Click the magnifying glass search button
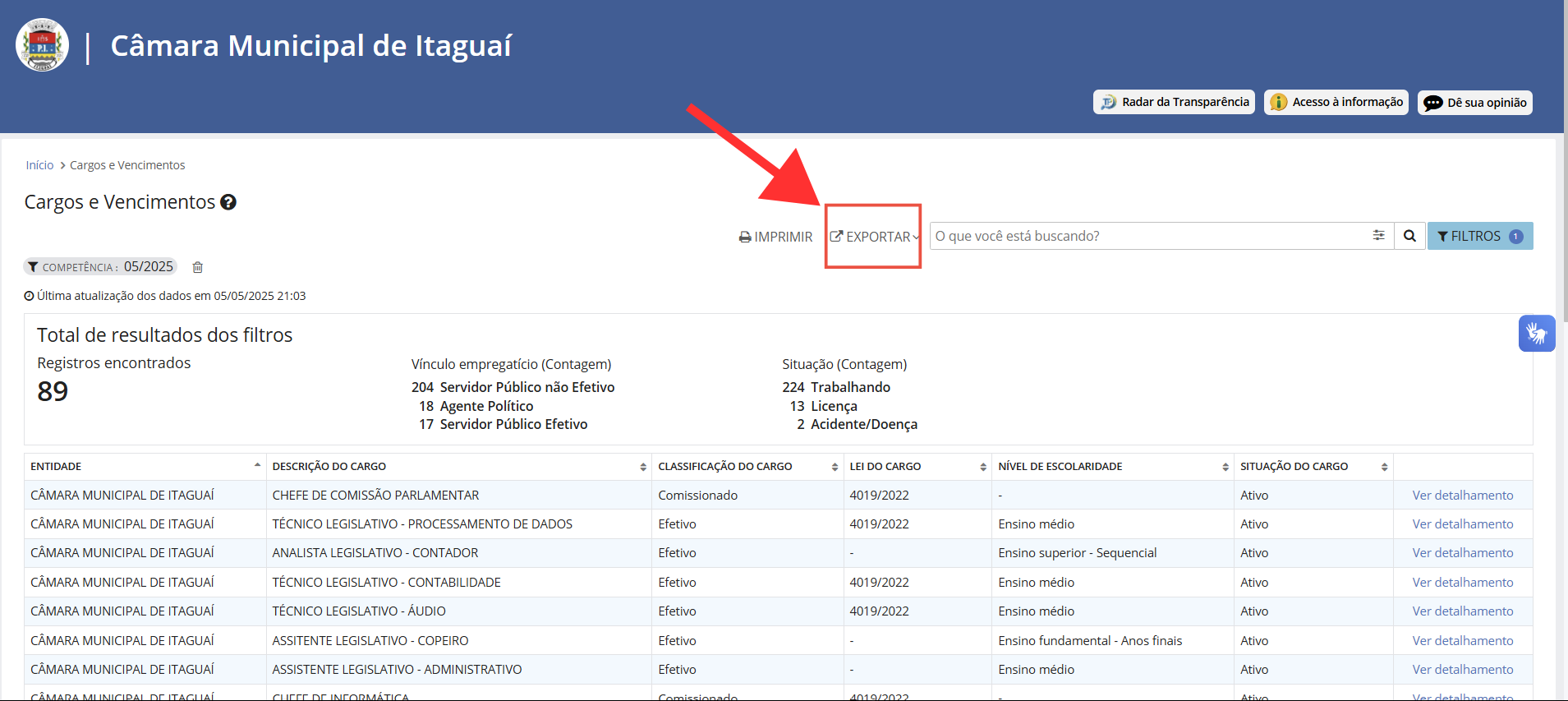 1409,236
